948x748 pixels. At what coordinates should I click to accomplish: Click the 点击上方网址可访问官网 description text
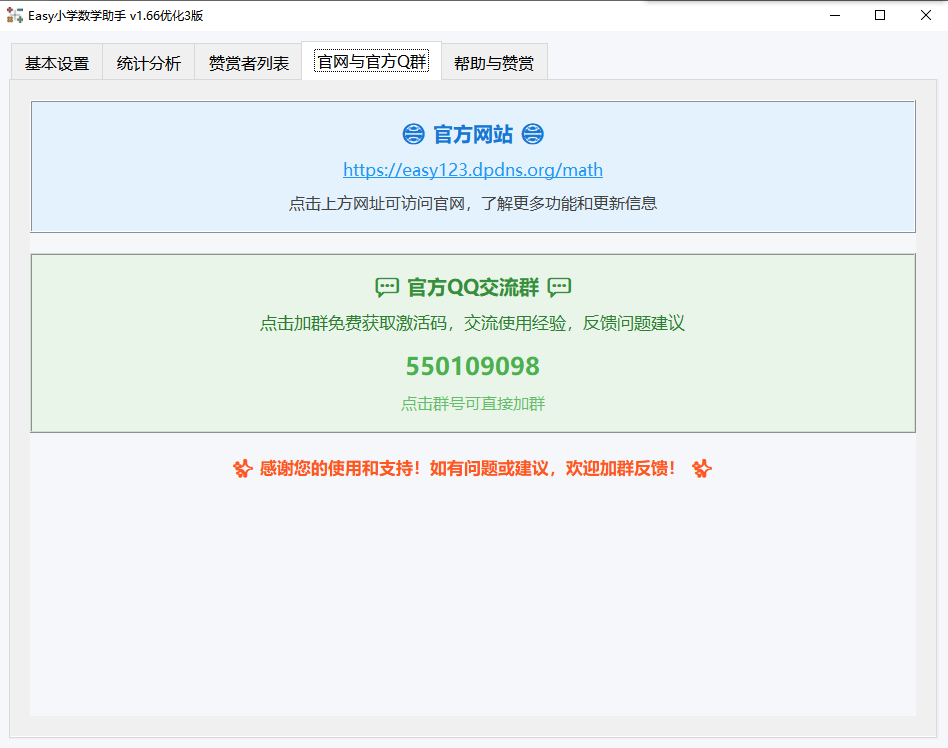472,203
